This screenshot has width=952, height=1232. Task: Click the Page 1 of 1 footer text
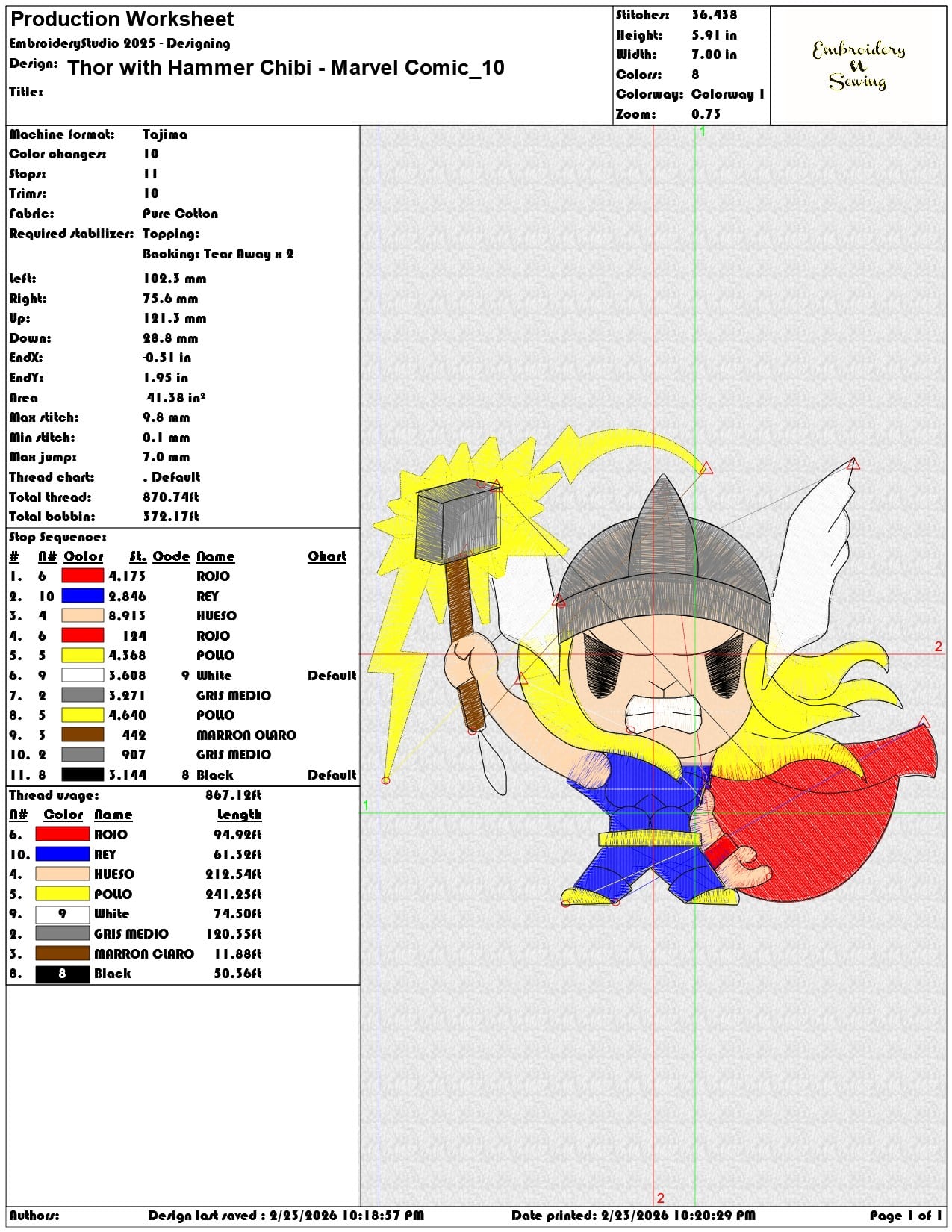coord(906,1216)
